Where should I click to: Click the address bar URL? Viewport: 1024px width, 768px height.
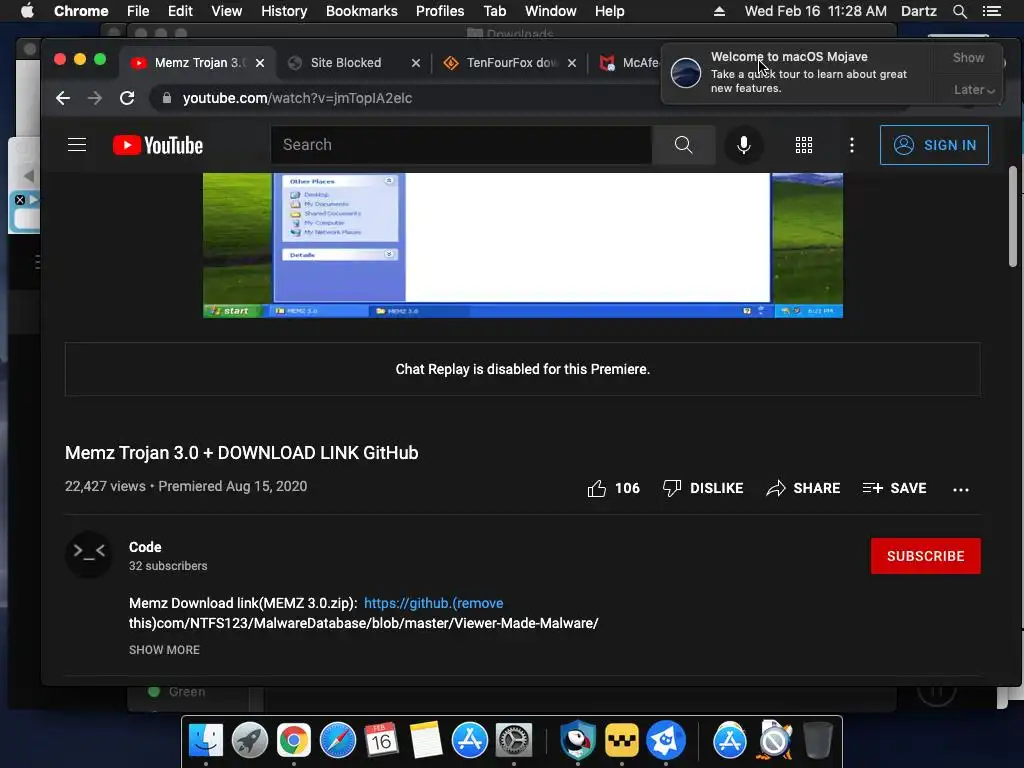coord(297,98)
